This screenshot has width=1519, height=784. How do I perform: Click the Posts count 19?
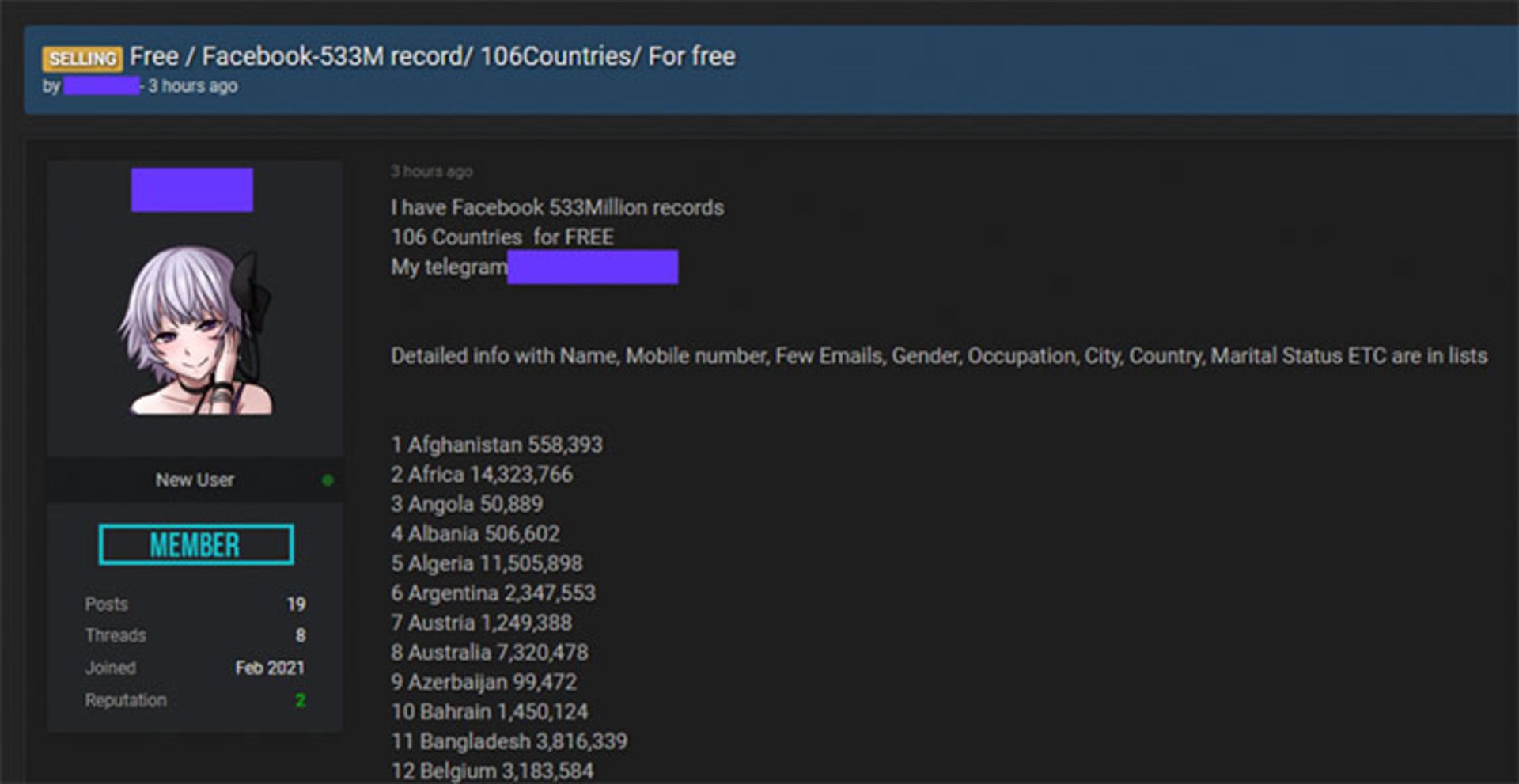click(x=296, y=604)
